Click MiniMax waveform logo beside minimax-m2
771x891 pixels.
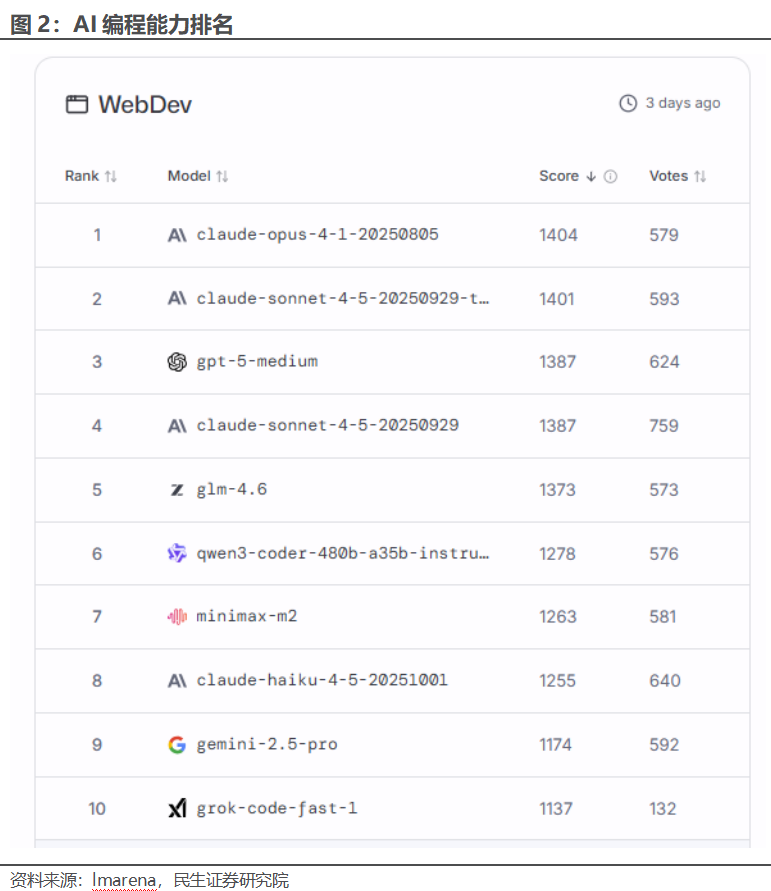(177, 617)
